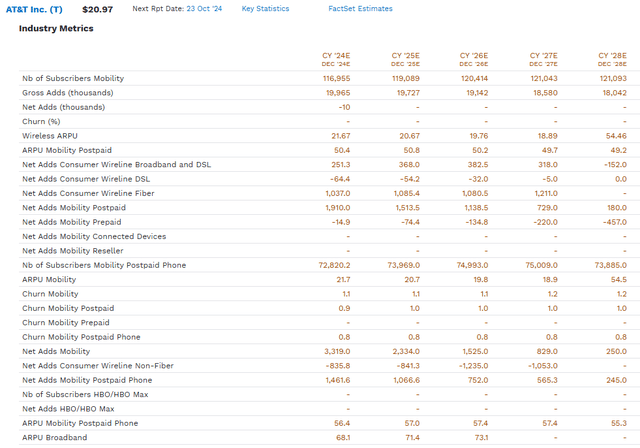Select the Churn Mobility Postpaid Phone row label
This screenshot has height=448, width=640.
tap(81, 337)
